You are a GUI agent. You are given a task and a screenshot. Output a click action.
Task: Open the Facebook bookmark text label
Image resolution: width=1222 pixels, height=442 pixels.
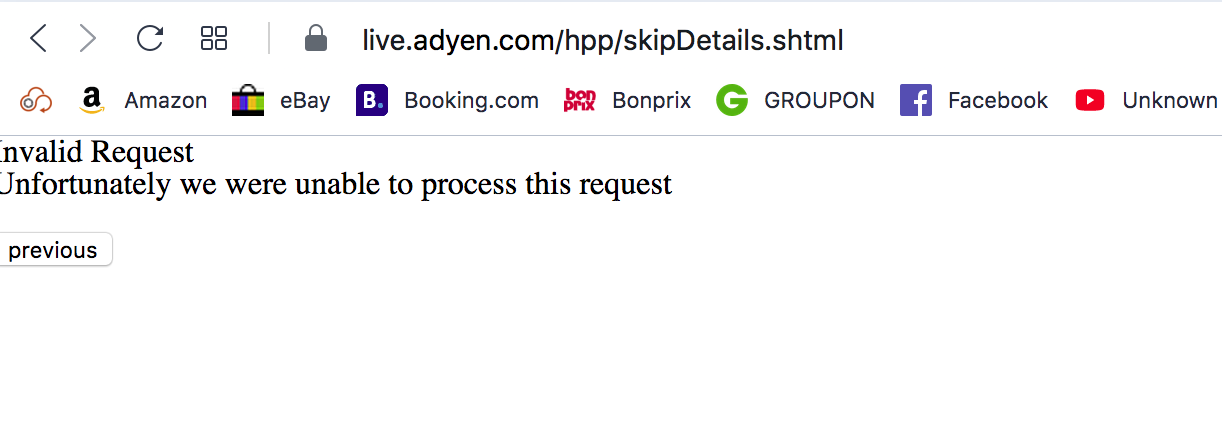point(997,100)
